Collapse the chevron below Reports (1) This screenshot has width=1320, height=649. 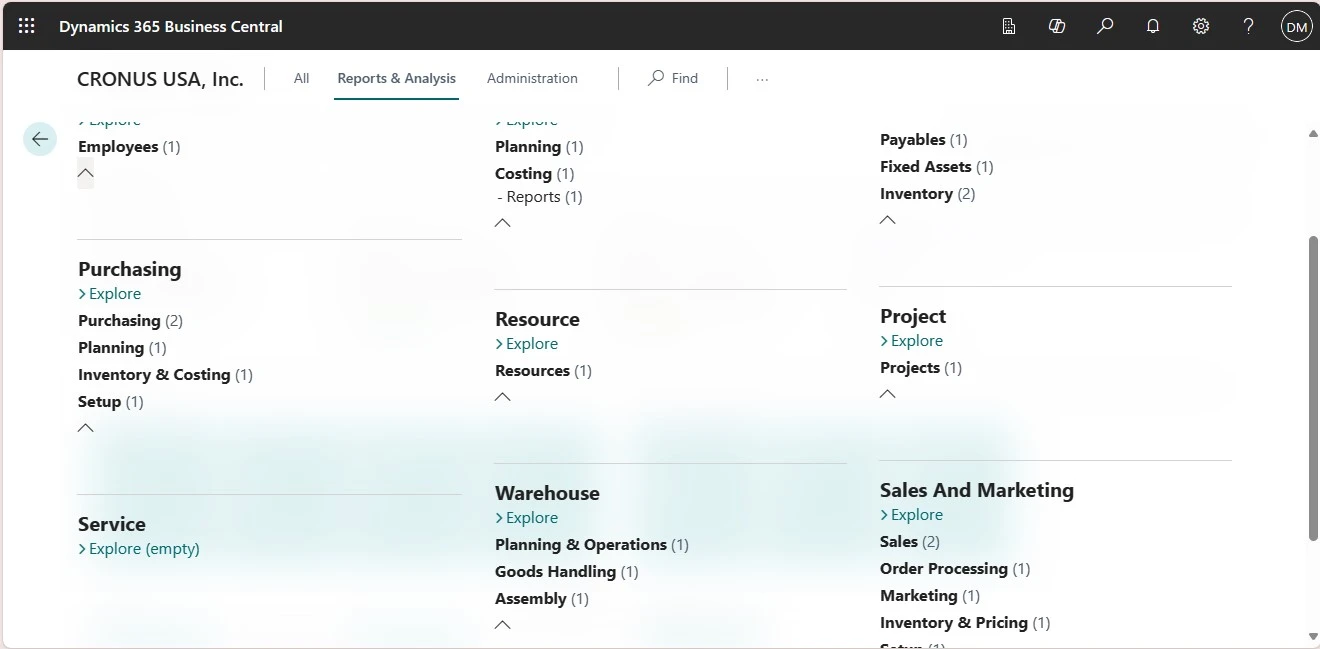503,223
